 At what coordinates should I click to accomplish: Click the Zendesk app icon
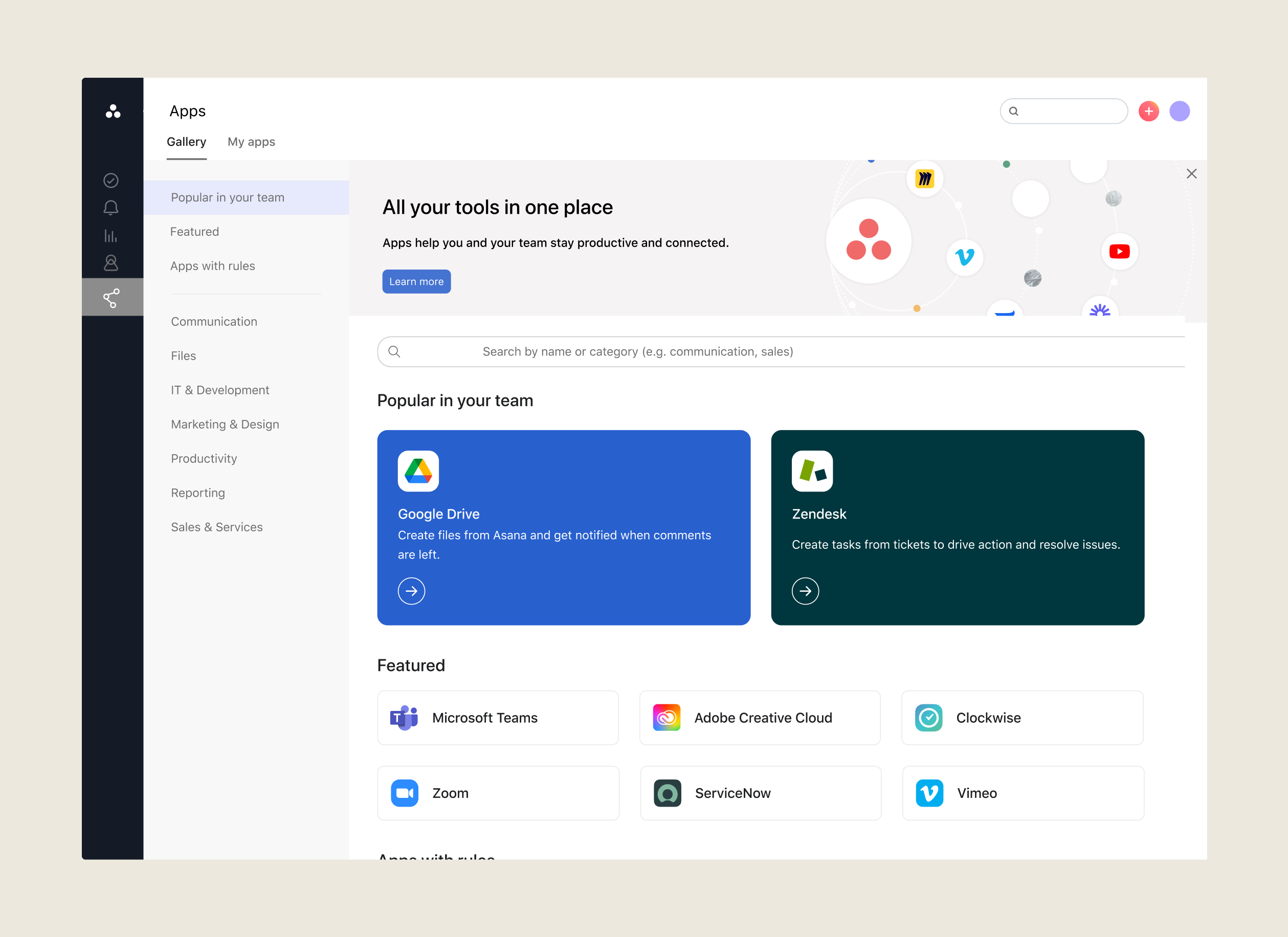[812, 471]
